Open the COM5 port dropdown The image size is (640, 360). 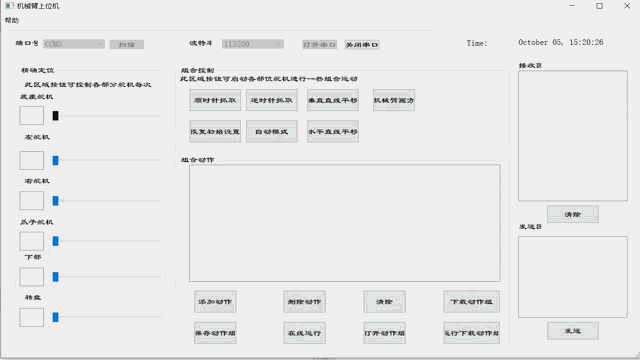tap(74, 44)
